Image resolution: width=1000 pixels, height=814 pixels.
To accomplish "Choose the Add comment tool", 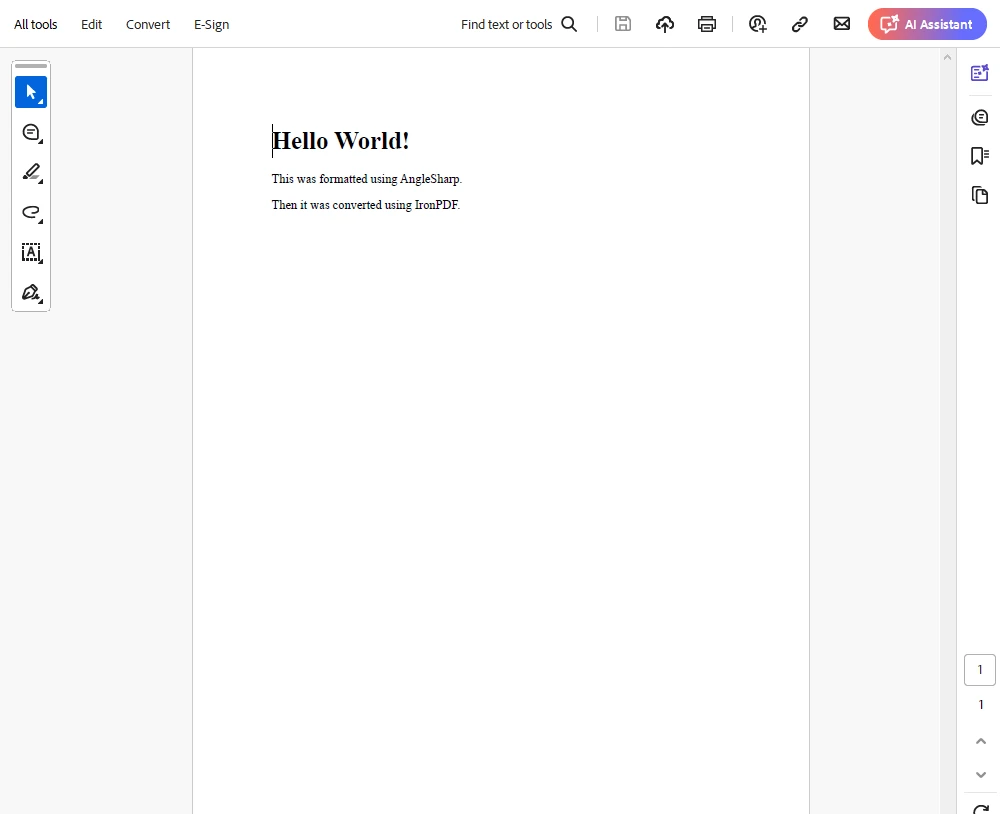I will (x=30, y=132).
